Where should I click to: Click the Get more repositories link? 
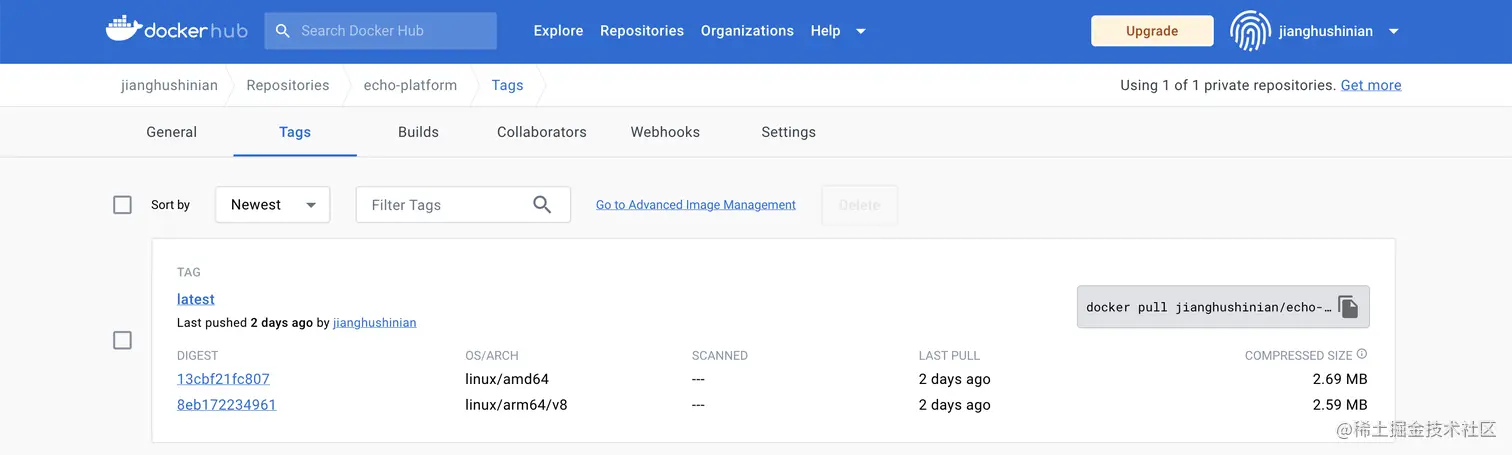point(1370,85)
